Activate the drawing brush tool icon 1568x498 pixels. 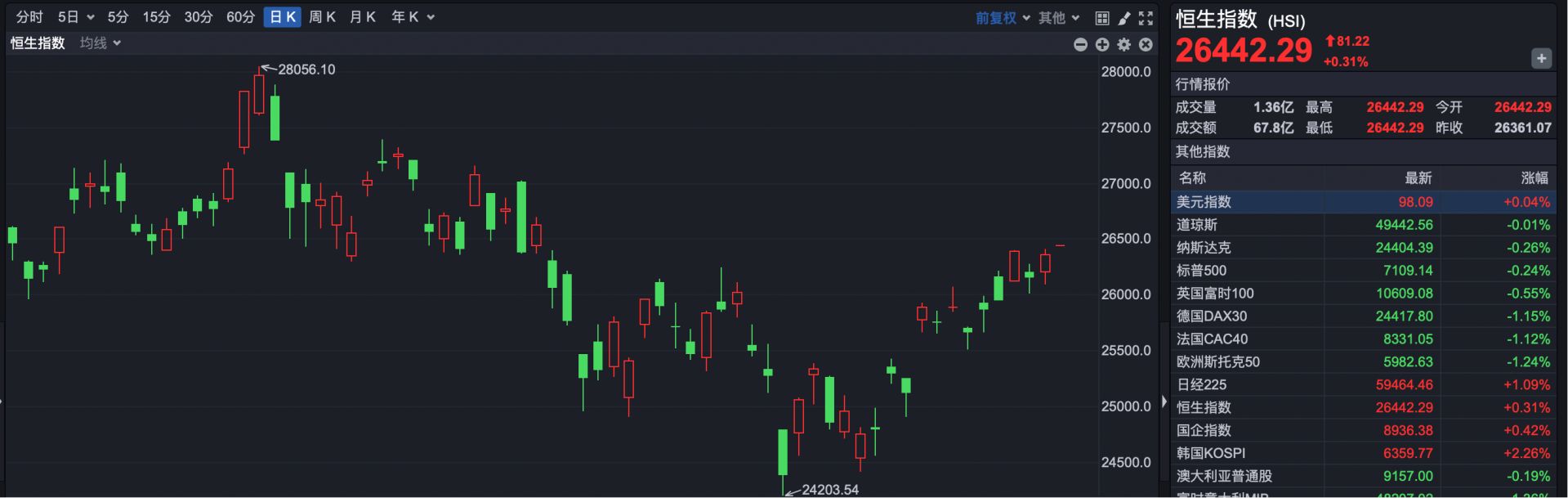coord(1124,18)
